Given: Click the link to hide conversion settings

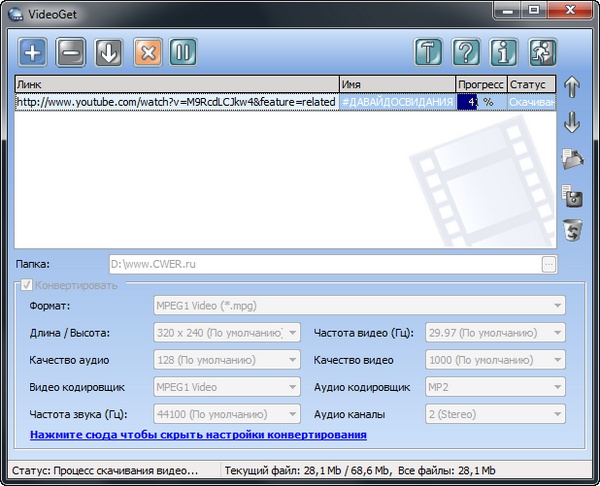Looking at the screenshot, I should (198, 435).
